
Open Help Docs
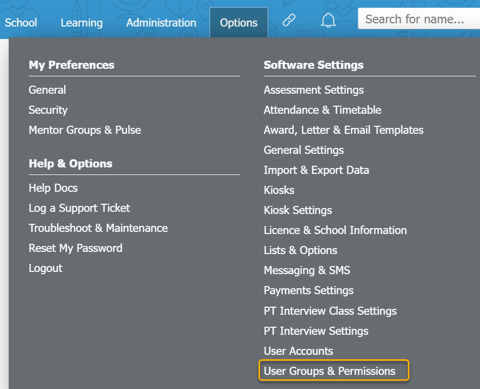(x=53, y=188)
